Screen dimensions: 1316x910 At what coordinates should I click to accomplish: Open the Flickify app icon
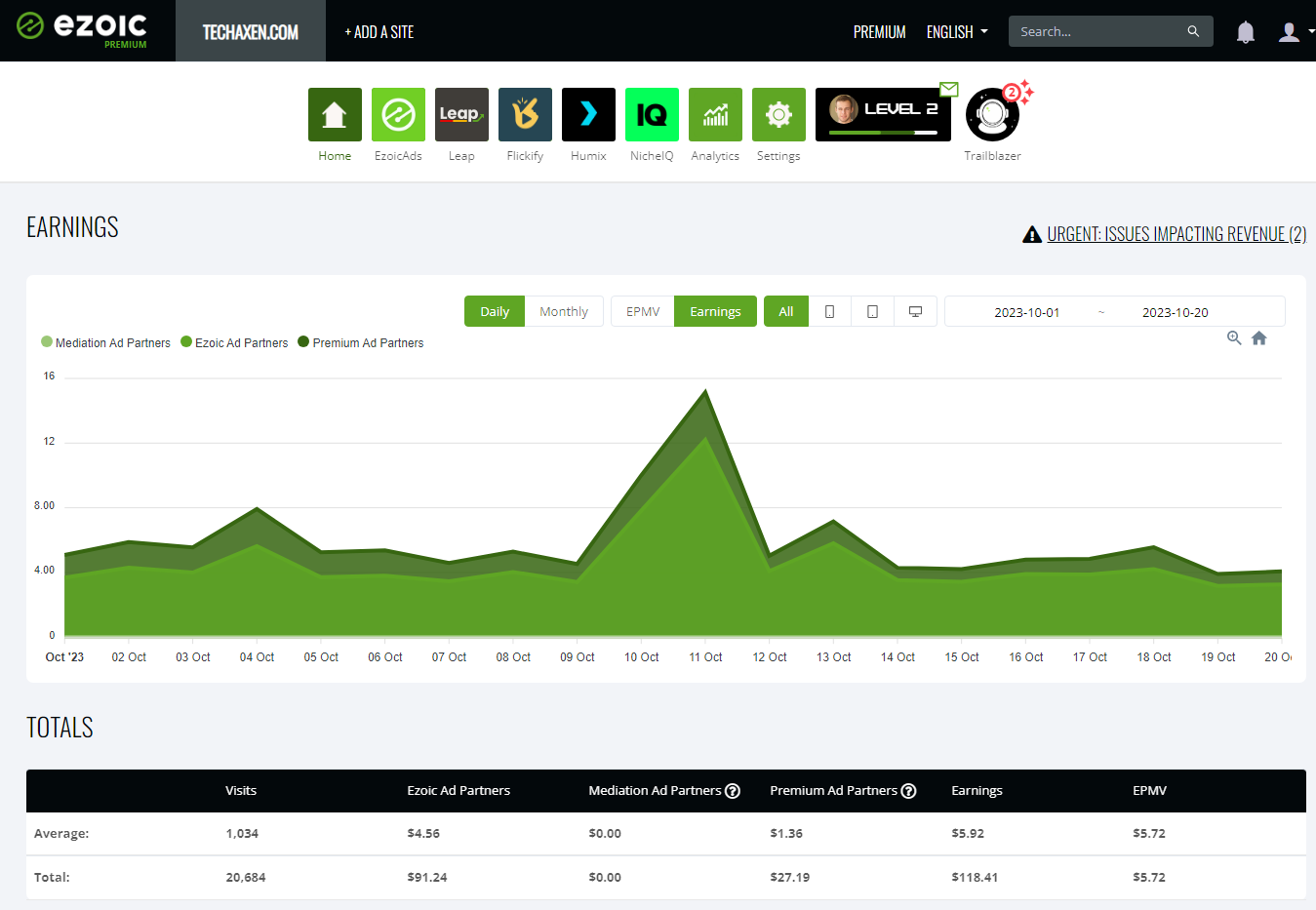[525, 114]
